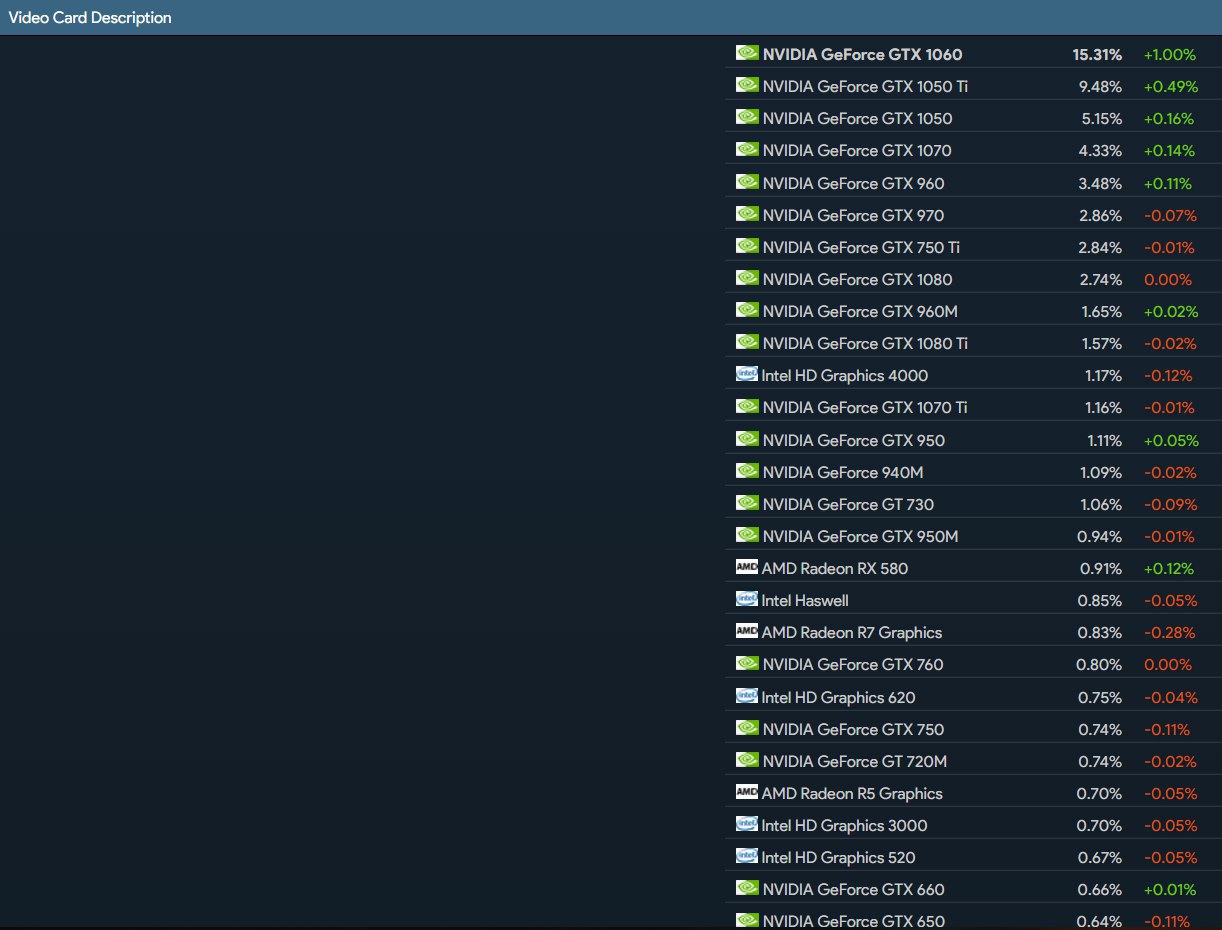Select the NVIDIA GeForce GTX 660 row

coord(853,889)
